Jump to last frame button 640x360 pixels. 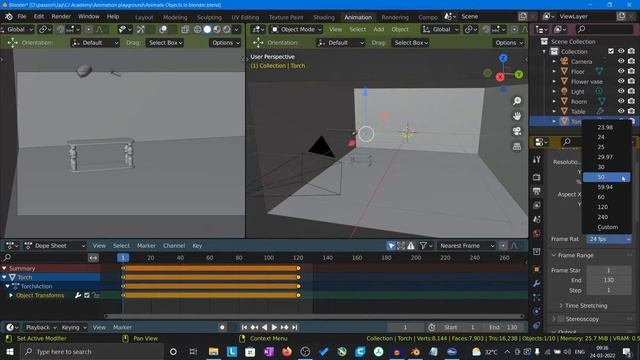(x=295, y=327)
